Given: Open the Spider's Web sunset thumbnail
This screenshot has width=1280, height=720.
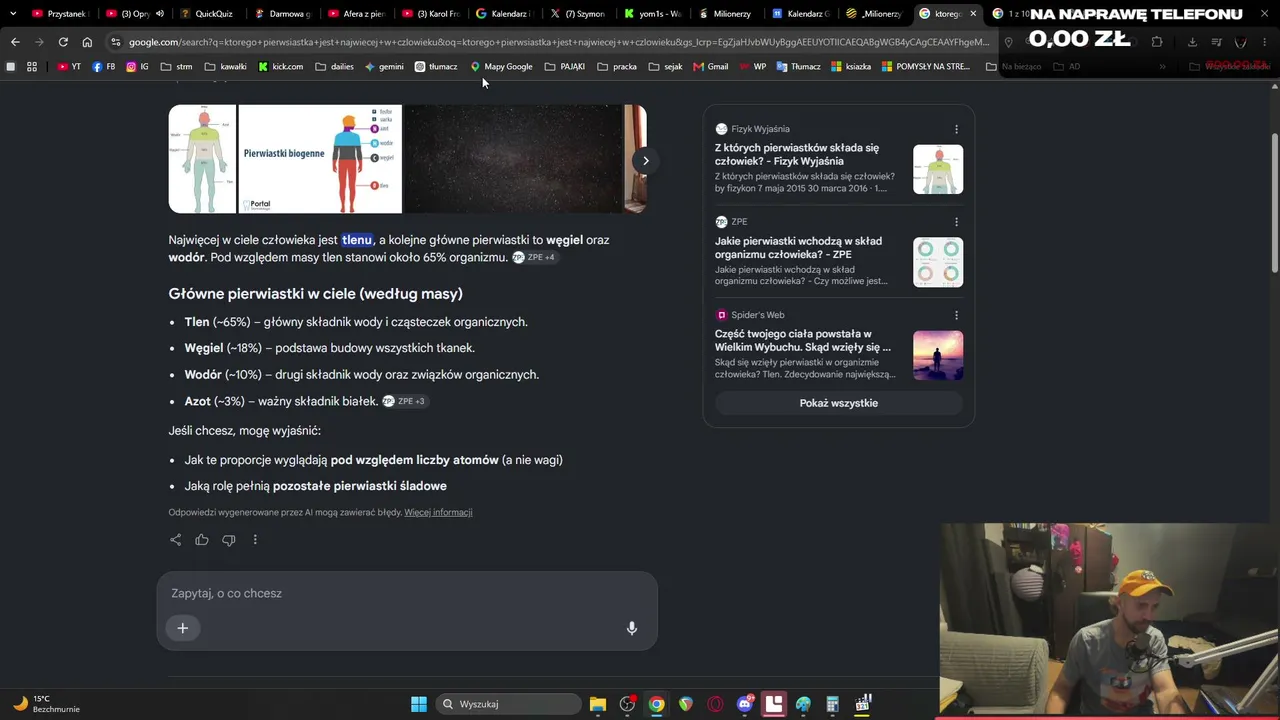Looking at the screenshot, I should point(938,355).
